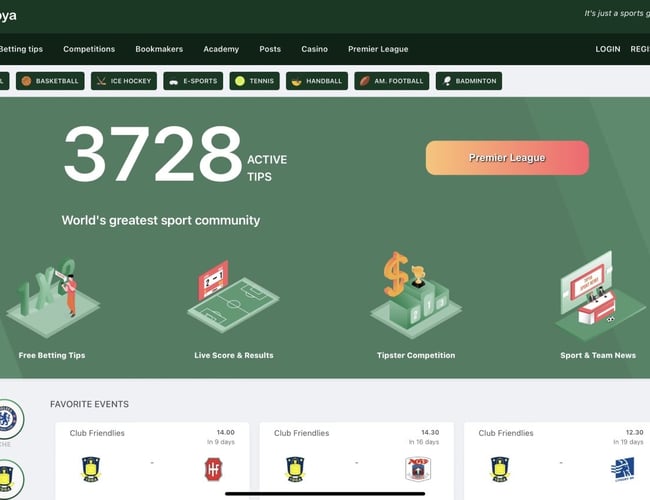
Task: Open the Bookmakers menu item
Action: tap(159, 49)
